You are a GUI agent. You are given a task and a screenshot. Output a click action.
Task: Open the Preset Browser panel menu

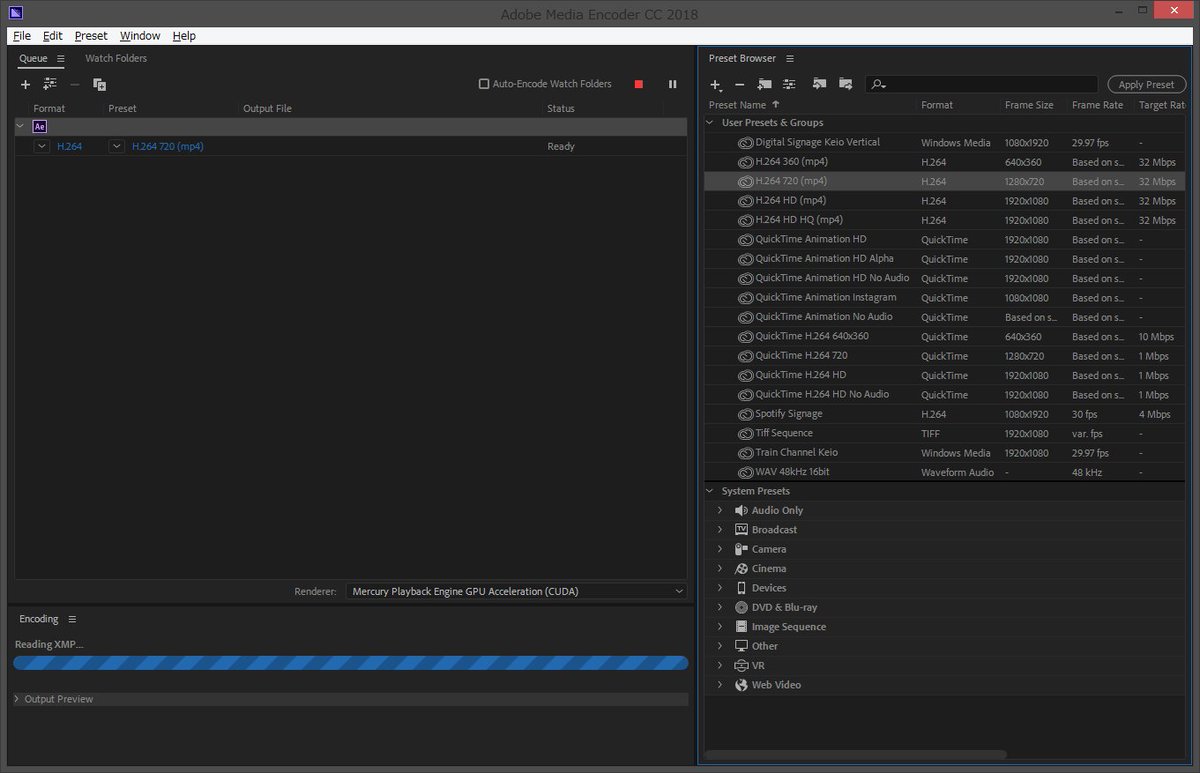pyautogui.click(x=790, y=59)
